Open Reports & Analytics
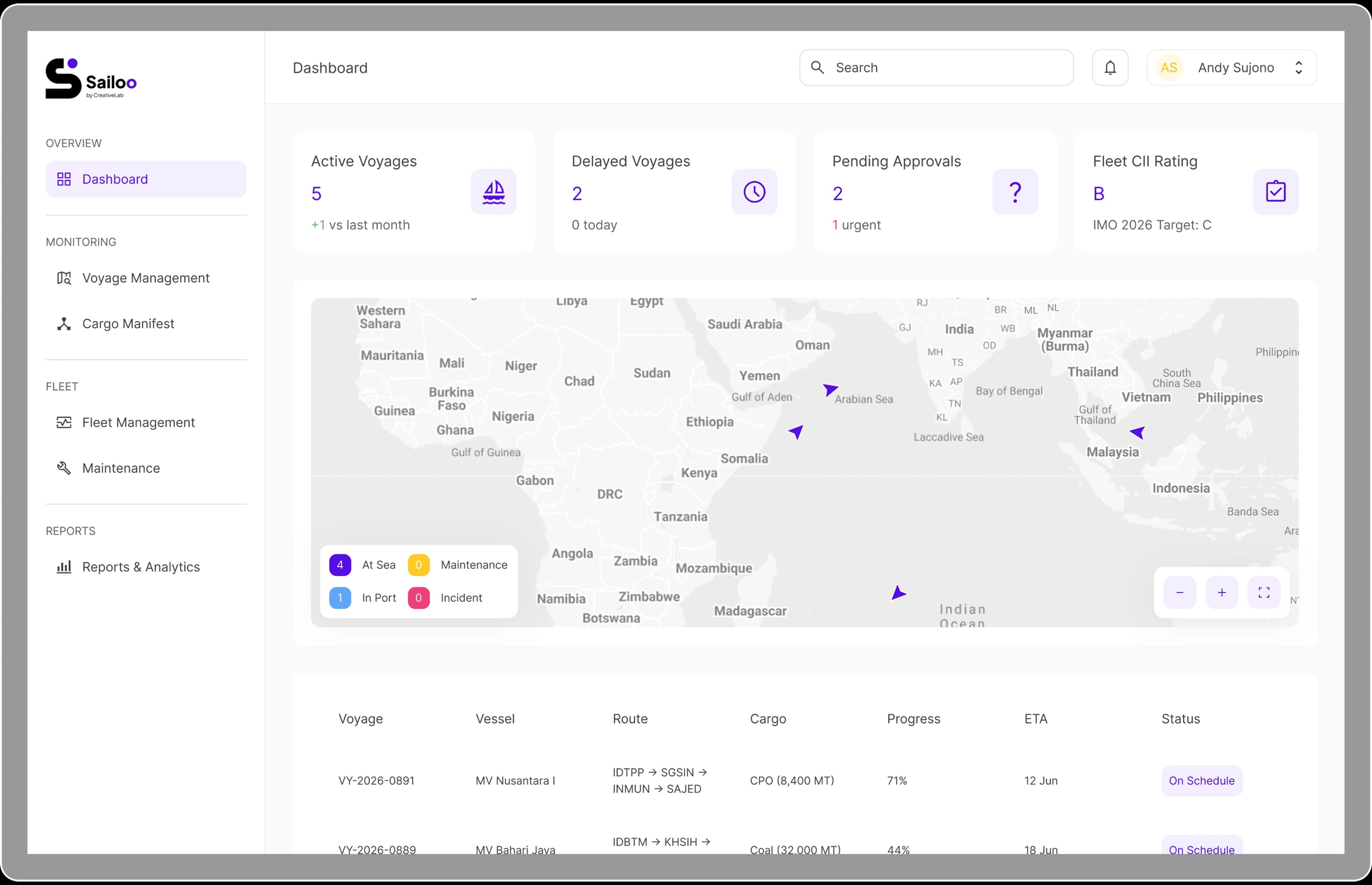Image resolution: width=1372 pixels, height=885 pixels. click(x=146, y=567)
